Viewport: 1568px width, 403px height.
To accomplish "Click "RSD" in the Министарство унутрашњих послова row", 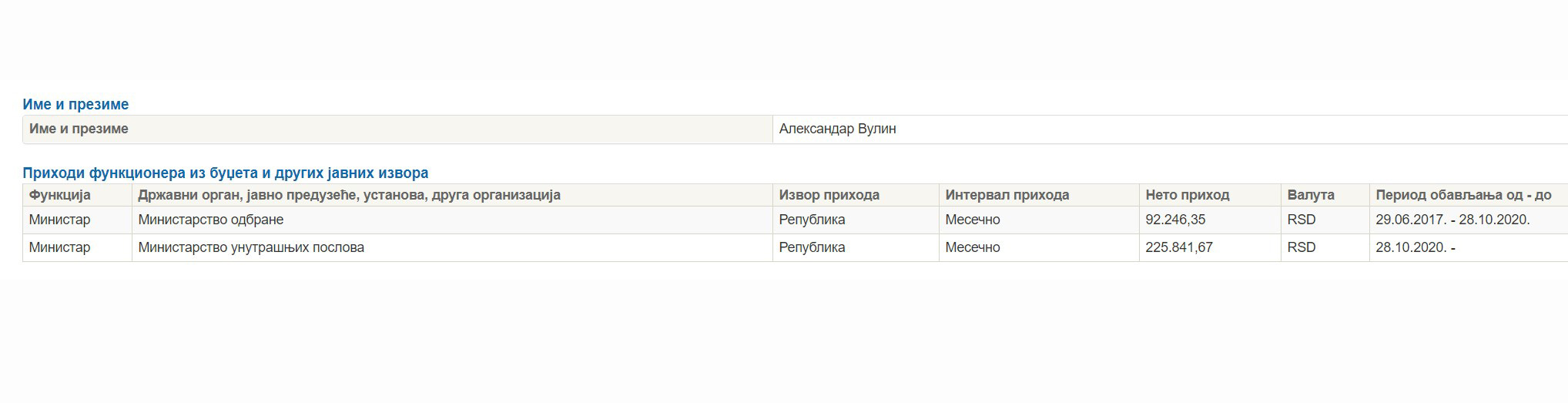I will (1301, 247).
